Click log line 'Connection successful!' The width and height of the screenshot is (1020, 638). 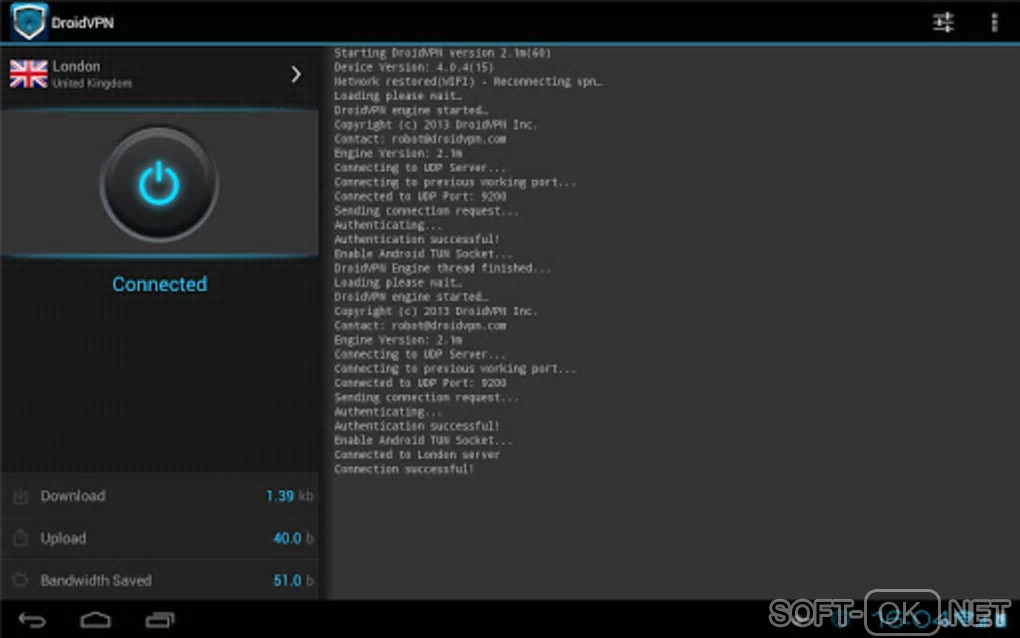coord(404,469)
